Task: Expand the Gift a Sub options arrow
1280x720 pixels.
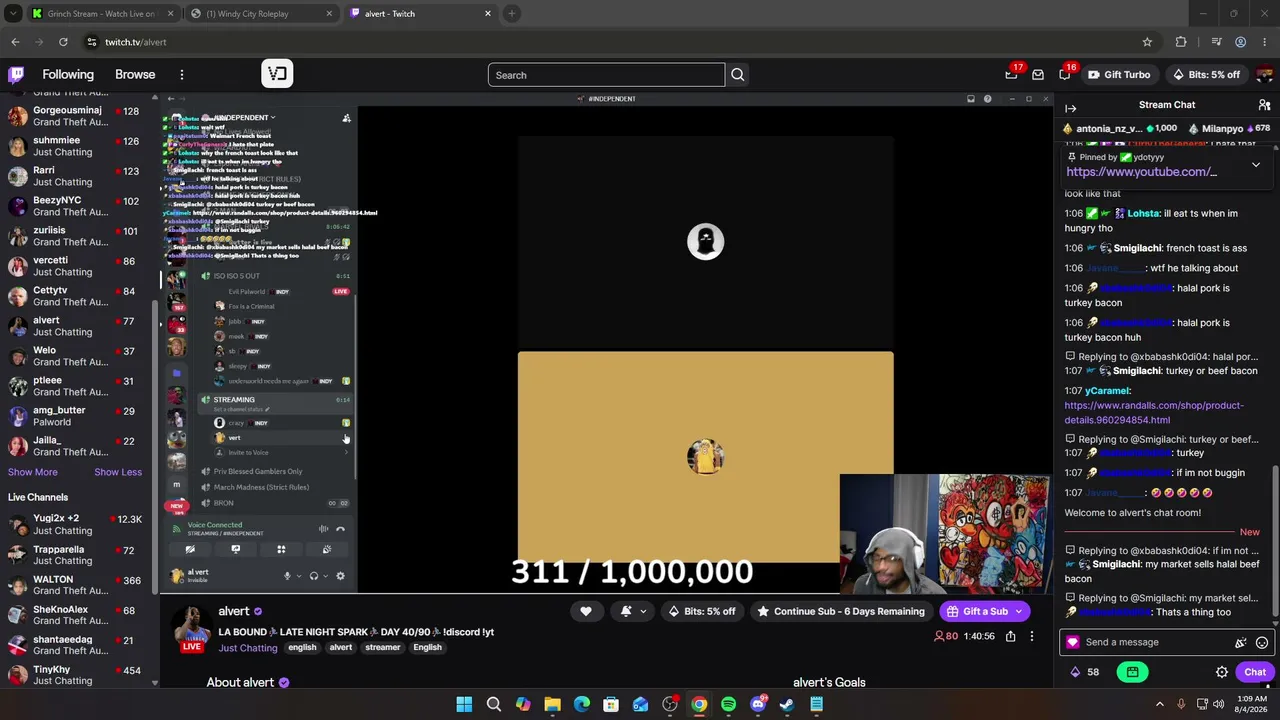Action: click(1019, 611)
